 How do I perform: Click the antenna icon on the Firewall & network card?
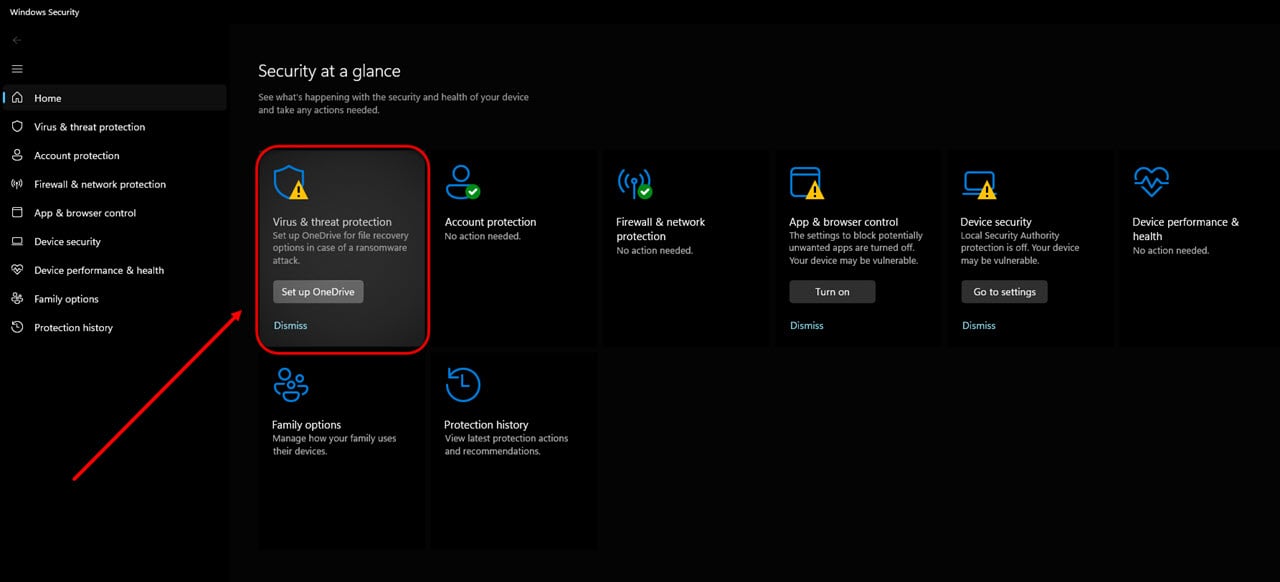point(634,182)
